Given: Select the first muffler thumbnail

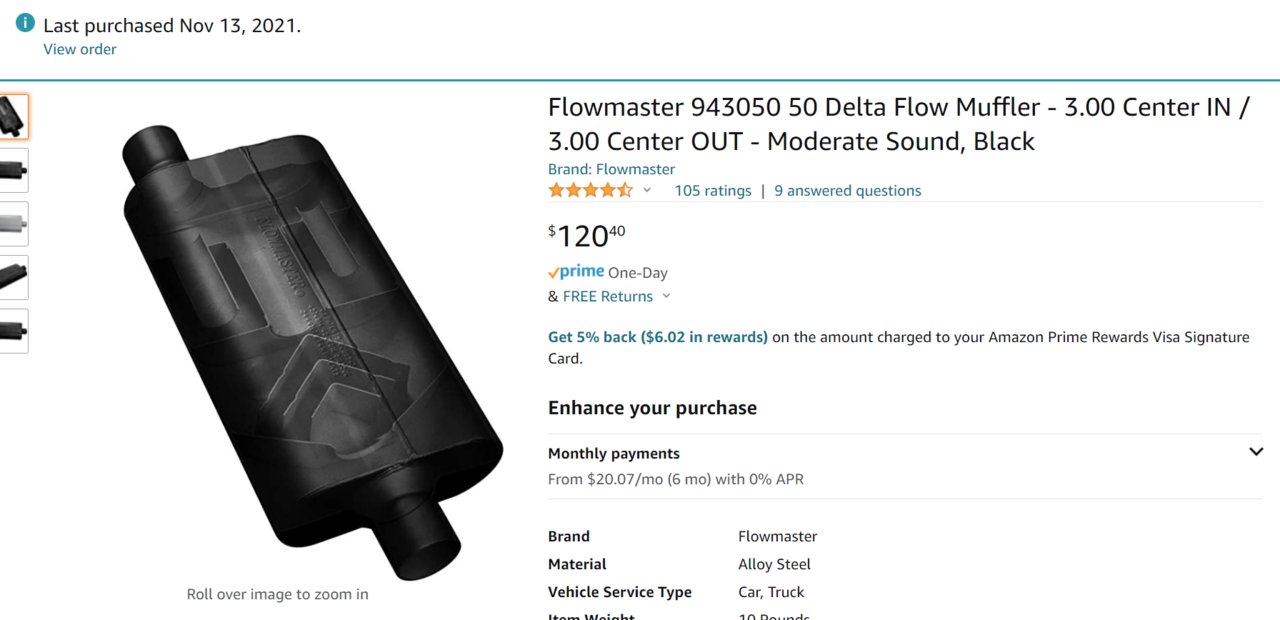Looking at the screenshot, I should tap(14, 117).
